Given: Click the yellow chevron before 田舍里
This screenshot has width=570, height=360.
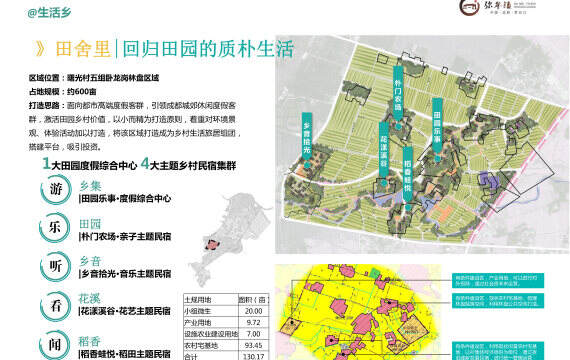Looking at the screenshot, I should tap(40, 48).
